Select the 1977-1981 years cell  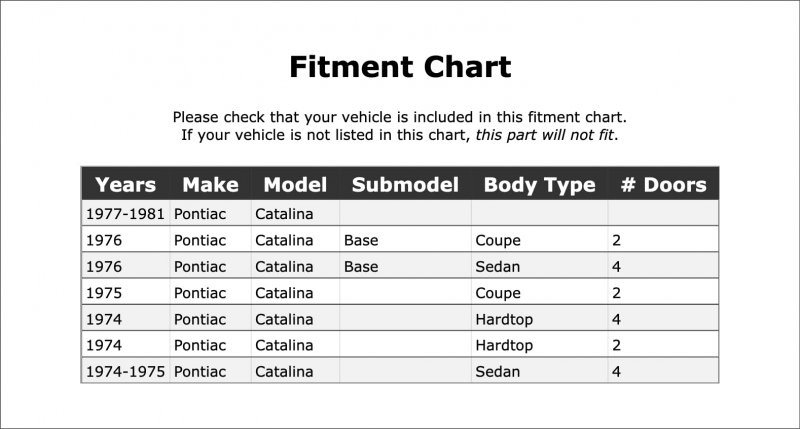coord(125,214)
